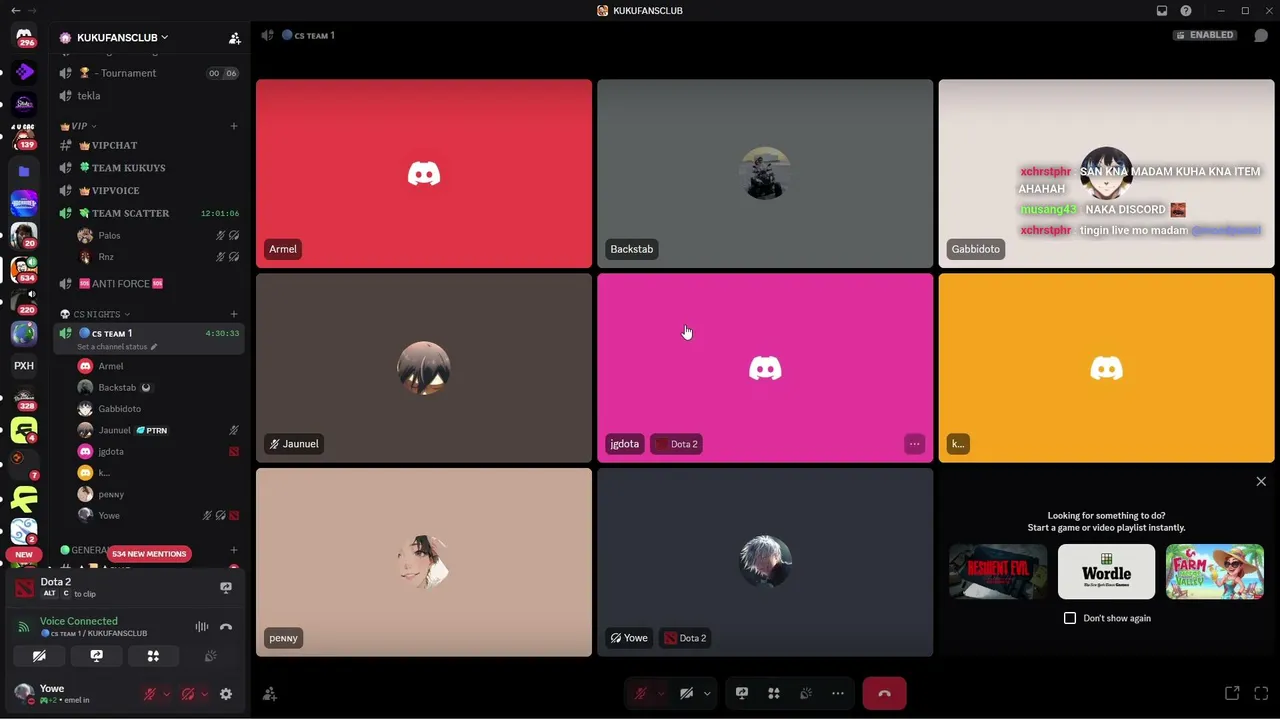Collapse the VIP category
The width and height of the screenshot is (1280, 720).
pos(78,126)
